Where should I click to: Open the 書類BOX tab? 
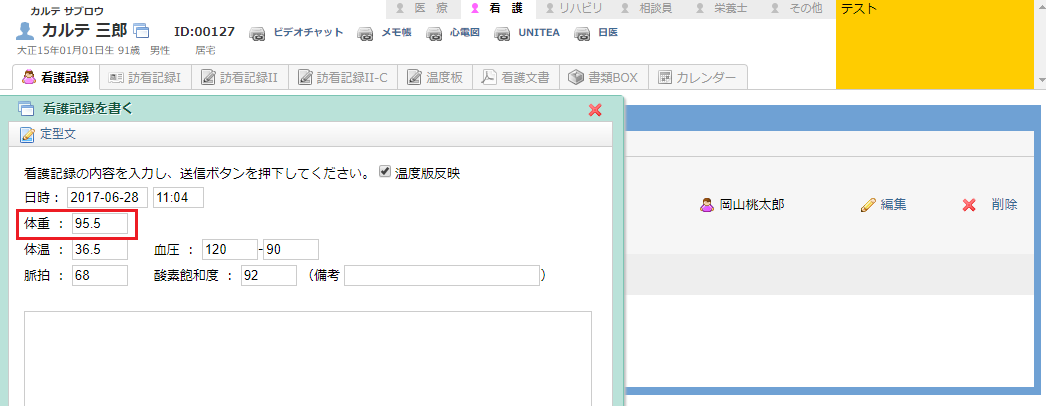(x=604, y=77)
